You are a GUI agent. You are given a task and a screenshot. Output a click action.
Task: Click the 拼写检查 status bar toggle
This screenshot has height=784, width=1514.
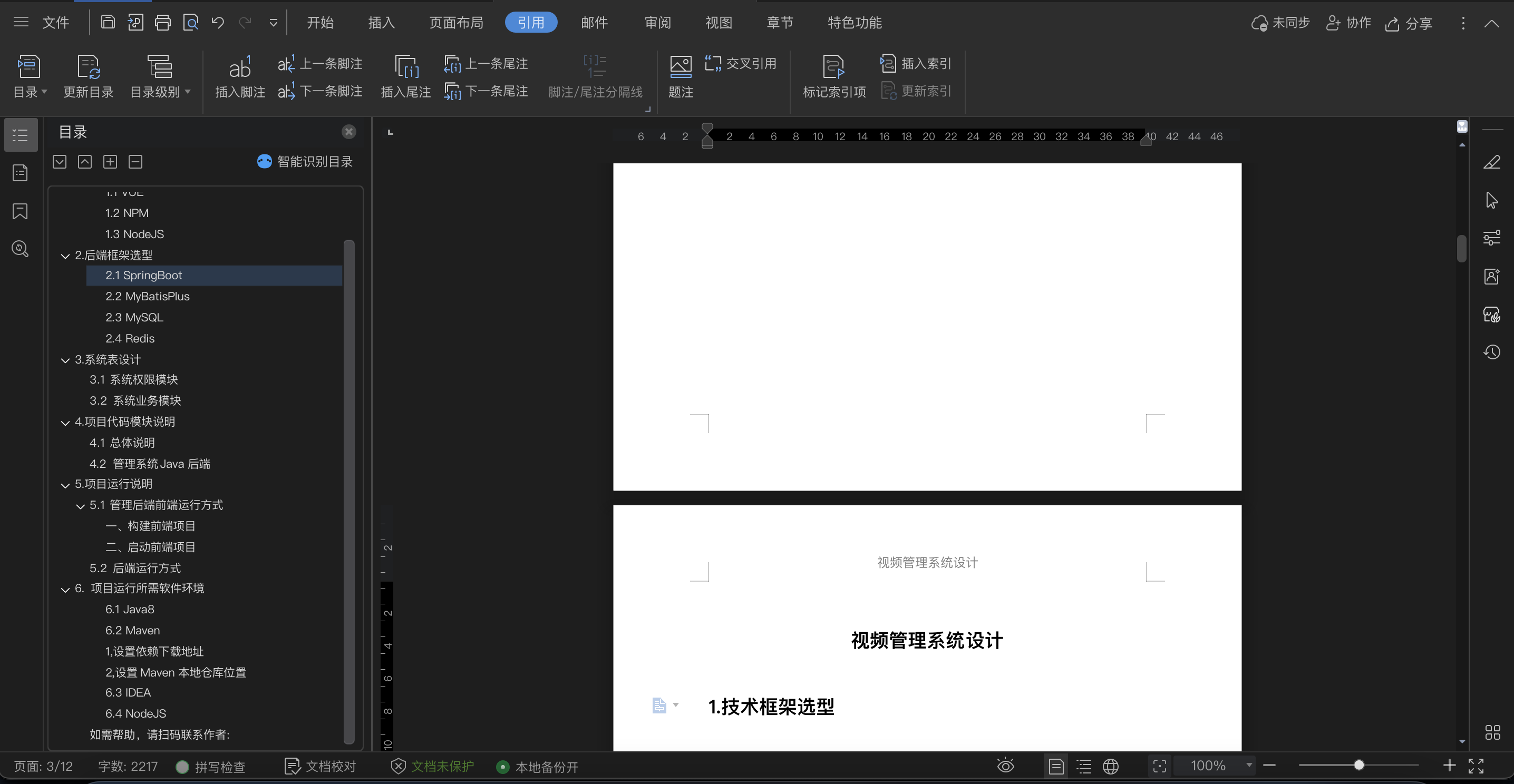tap(214, 766)
